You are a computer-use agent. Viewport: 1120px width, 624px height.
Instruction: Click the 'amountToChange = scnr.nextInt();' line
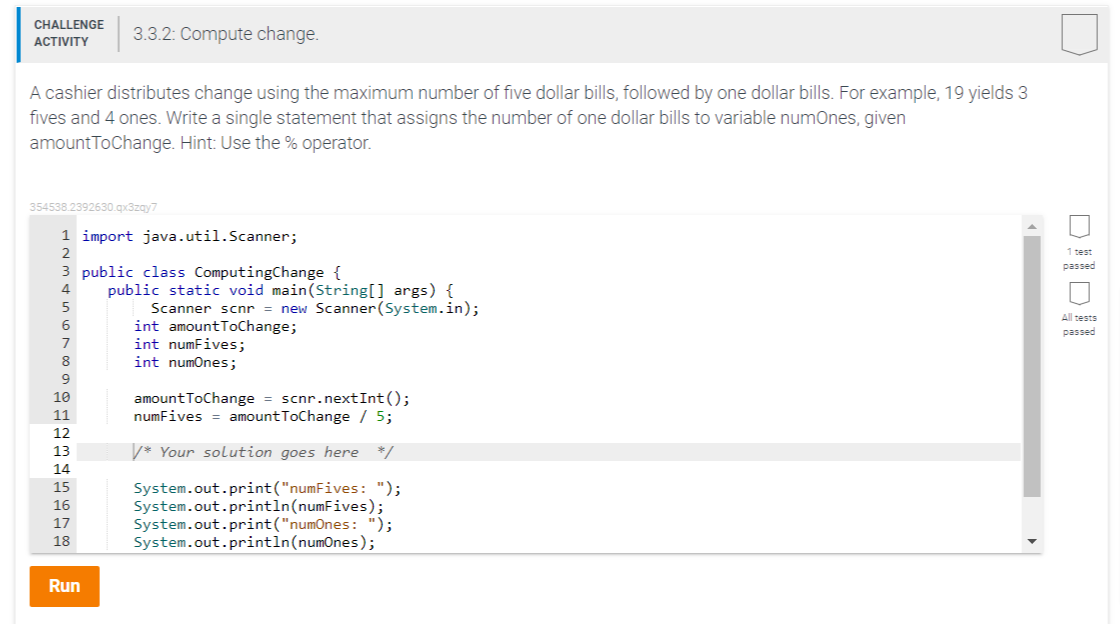[x=271, y=398]
